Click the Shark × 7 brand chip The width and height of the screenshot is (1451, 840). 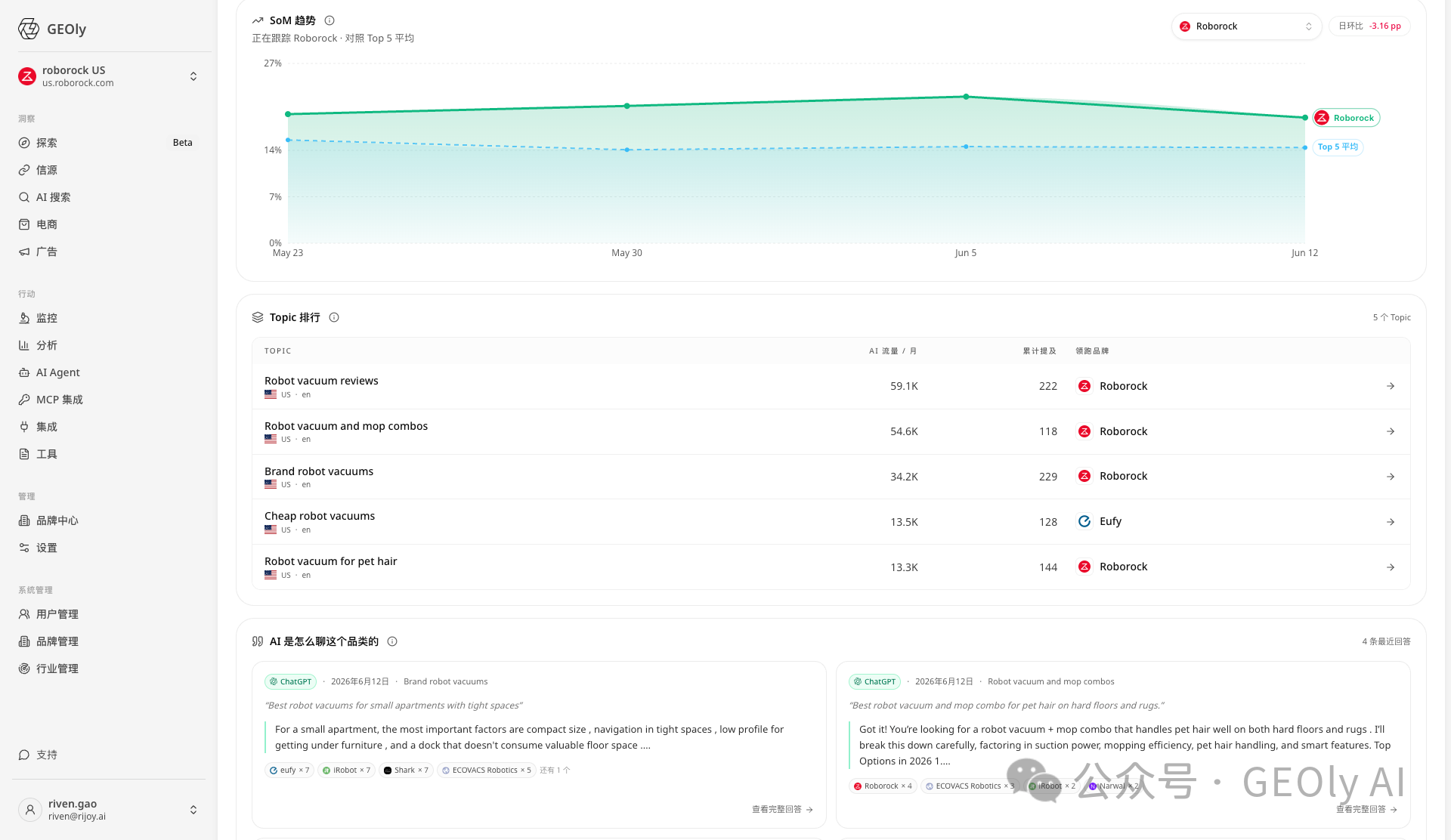point(406,771)
